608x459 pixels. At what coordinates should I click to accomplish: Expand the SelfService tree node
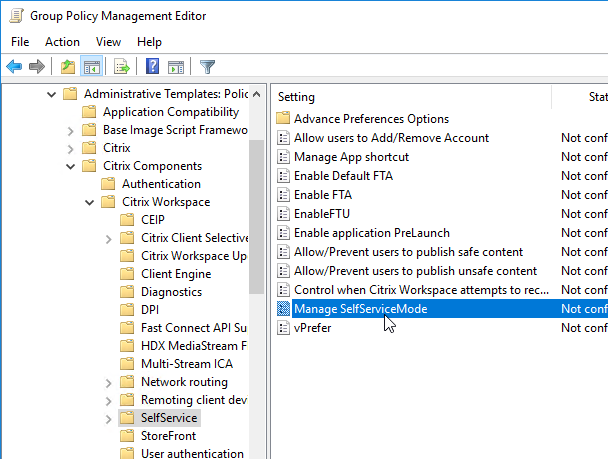108,419
